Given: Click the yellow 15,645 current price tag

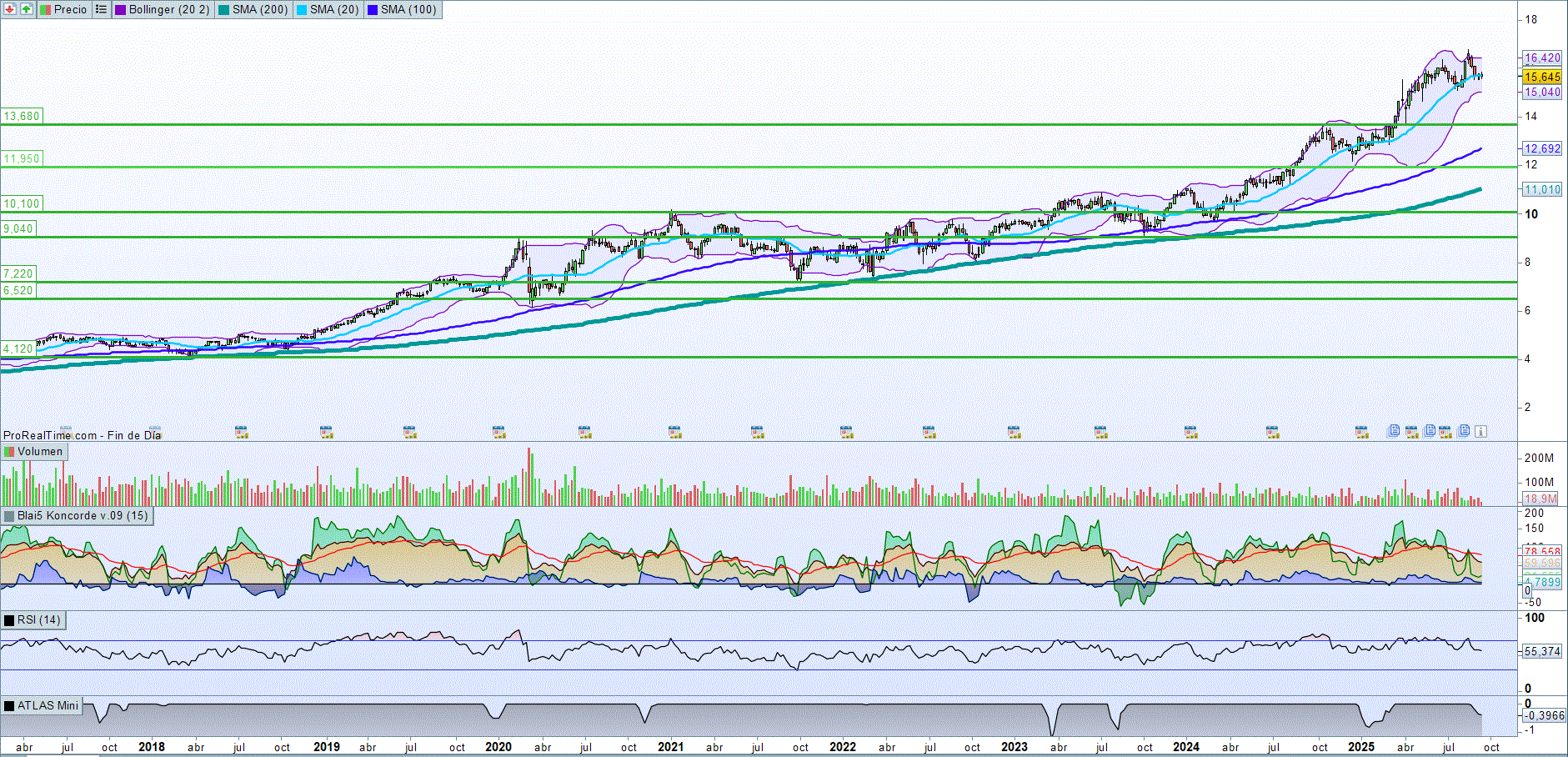Looking at the screenshot, I should click(x=1541, y=77).
